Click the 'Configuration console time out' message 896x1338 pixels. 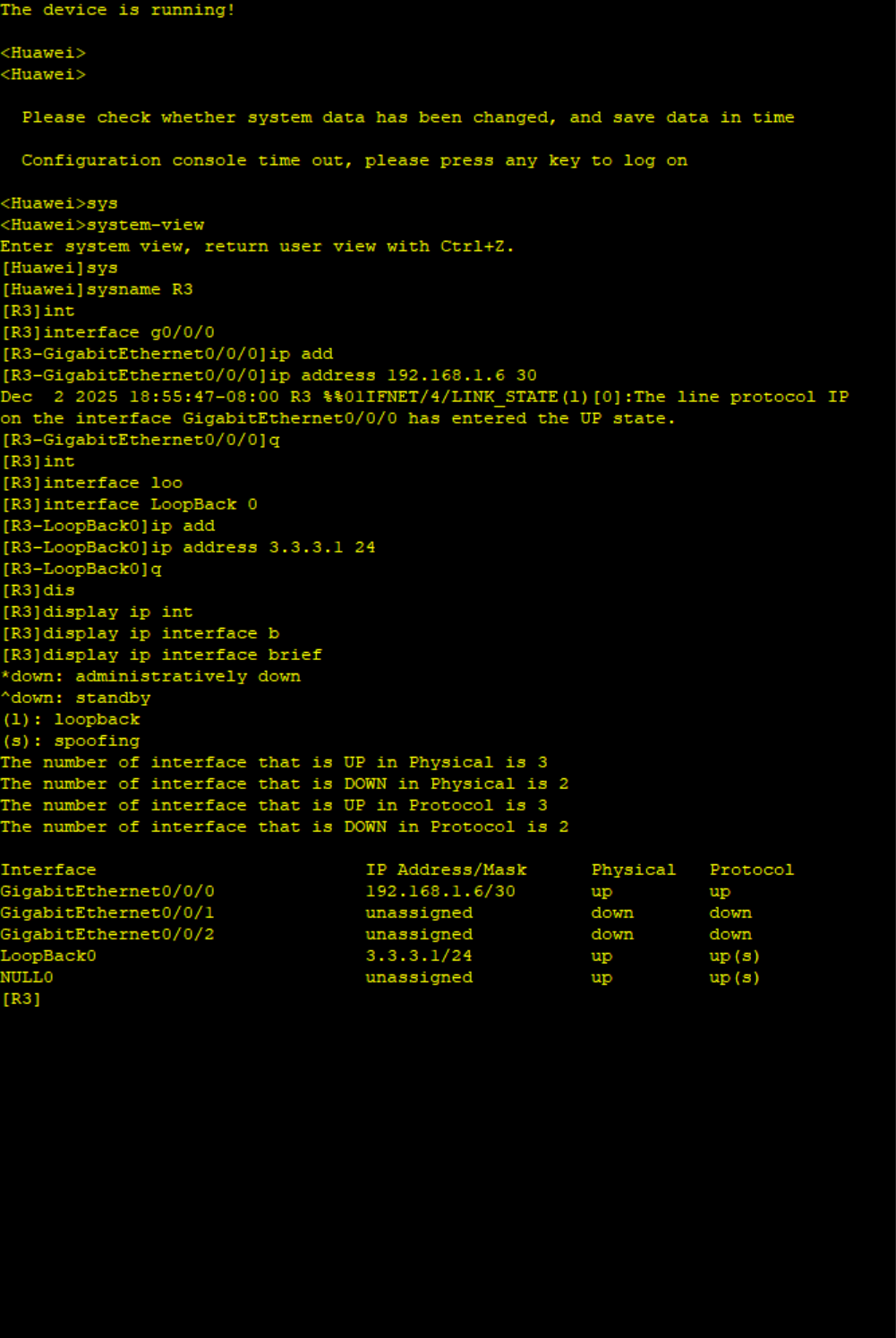click(x=354, y=160)
